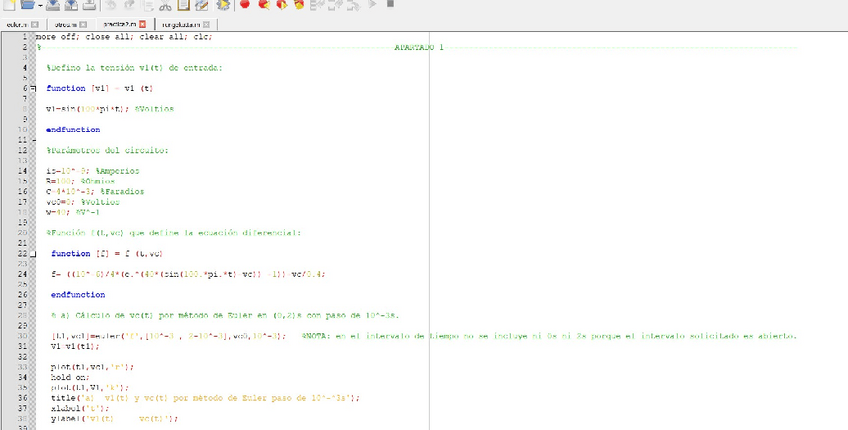Create a new script file
Screen dimensions: 848x430
[x=8, y=5]
